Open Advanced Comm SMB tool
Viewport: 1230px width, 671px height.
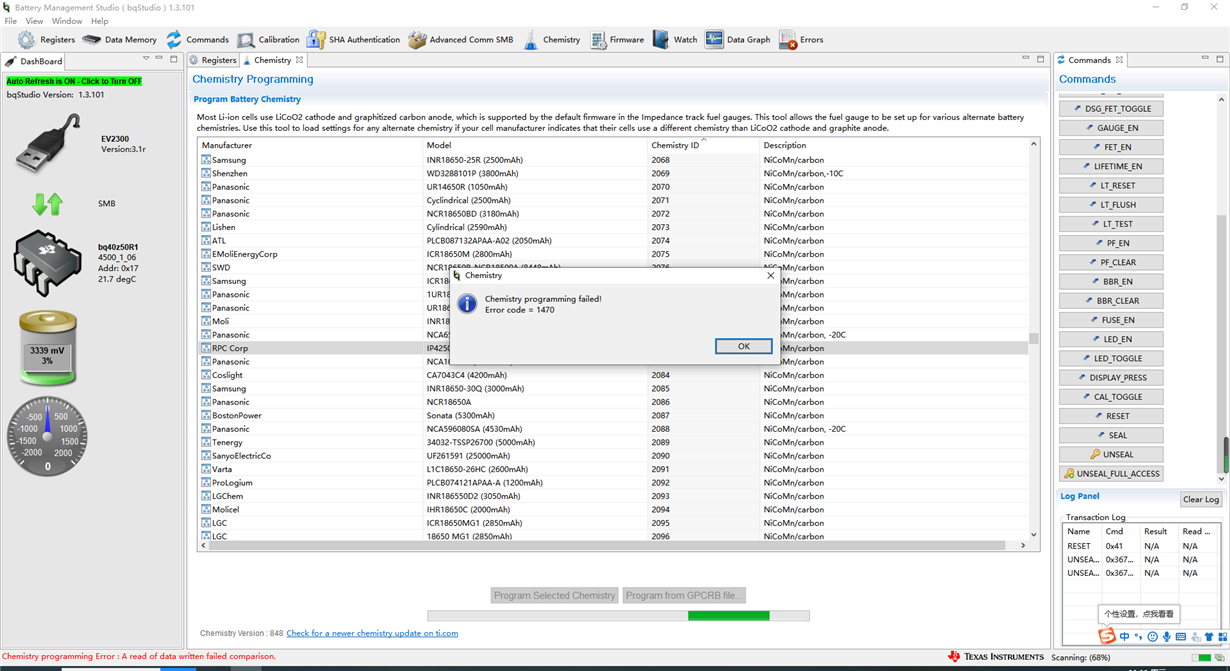(x=460, y=40)
